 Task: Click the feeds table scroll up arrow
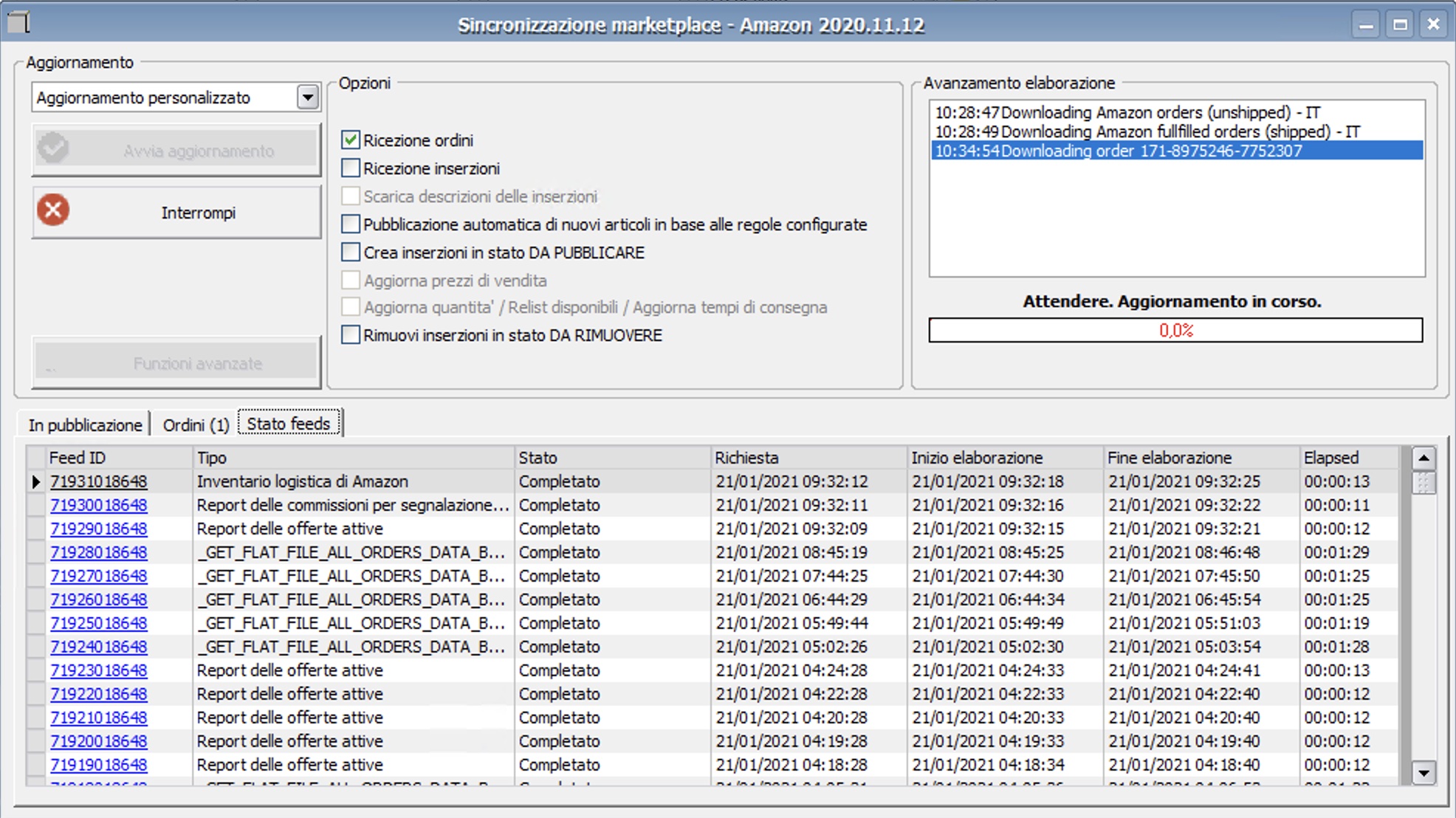(1424, 458)
